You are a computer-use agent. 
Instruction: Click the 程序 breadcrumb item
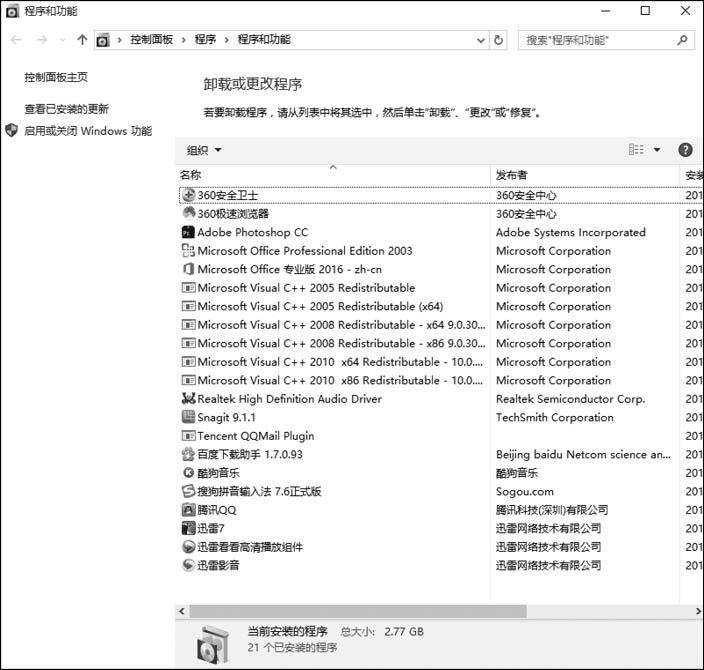point(205,40)
